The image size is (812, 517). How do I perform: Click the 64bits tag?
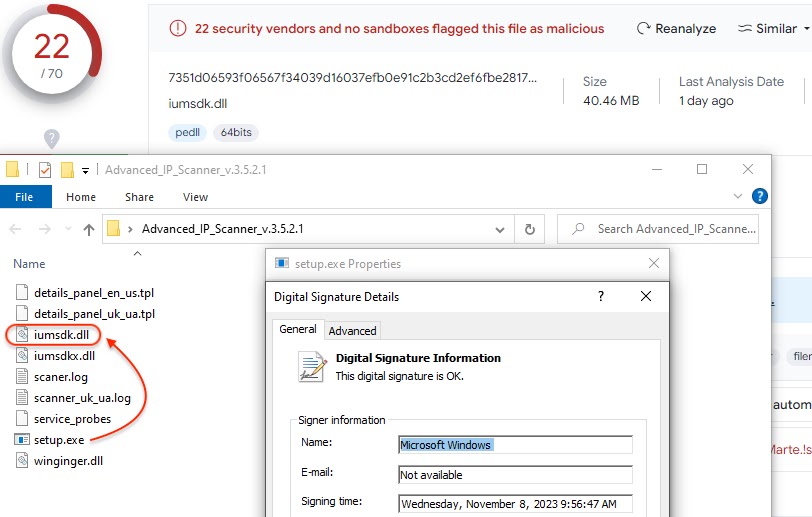pyautogui.click(x=235, y=132)
